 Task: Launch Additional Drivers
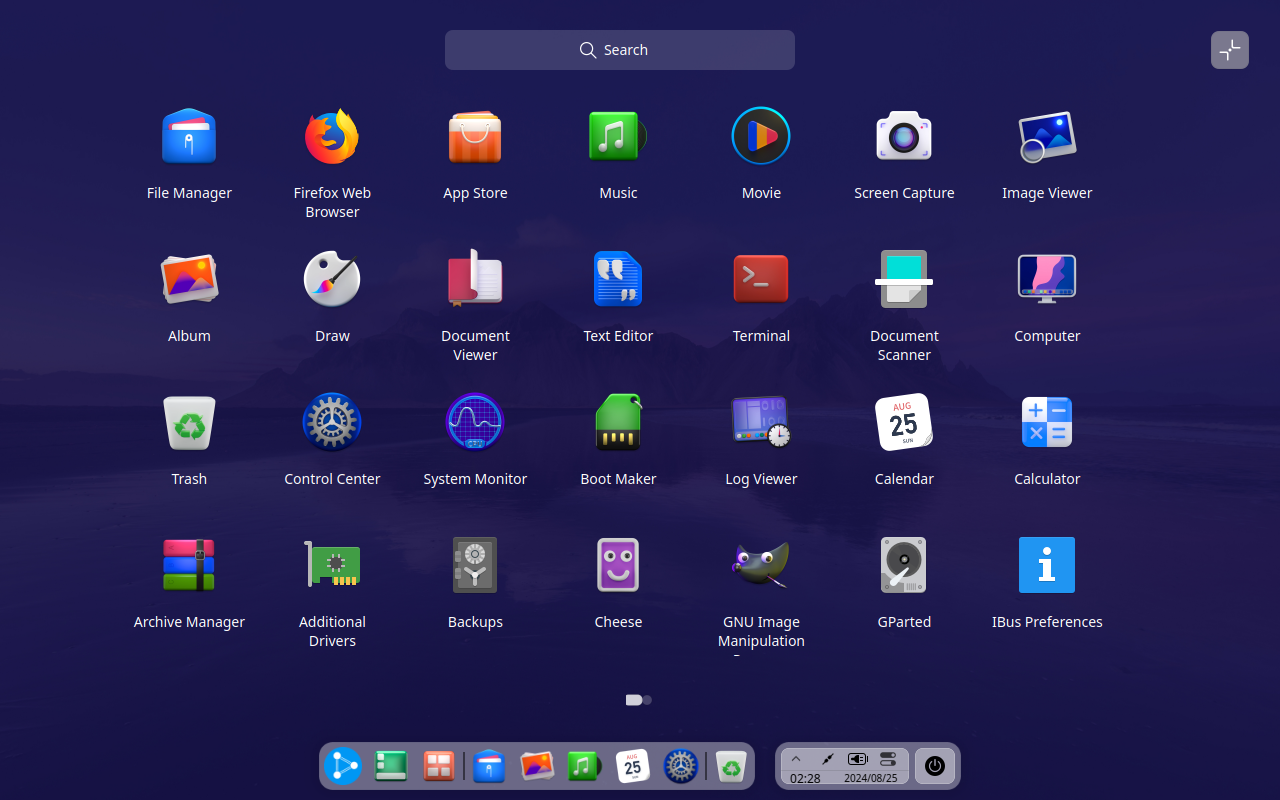[332, 565]
